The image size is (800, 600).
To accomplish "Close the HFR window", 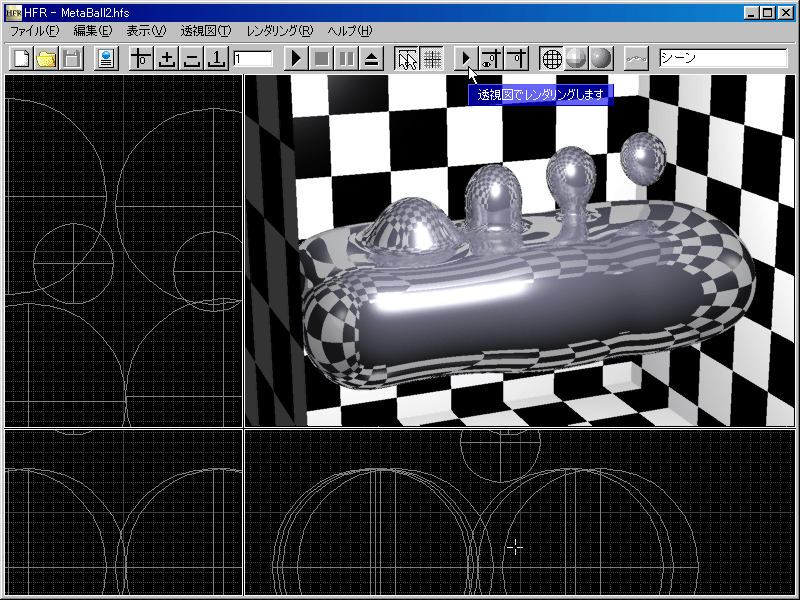I will (786, 13).
